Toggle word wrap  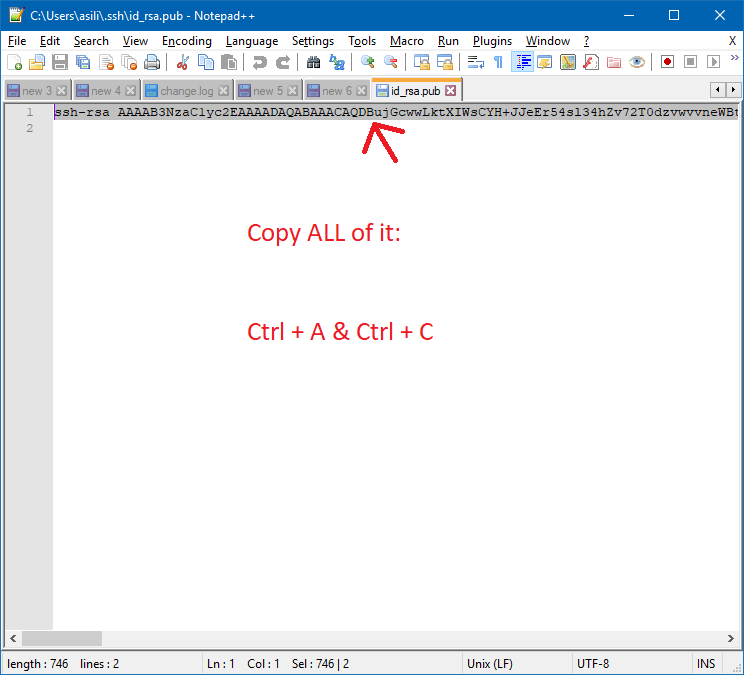(475, 62)
